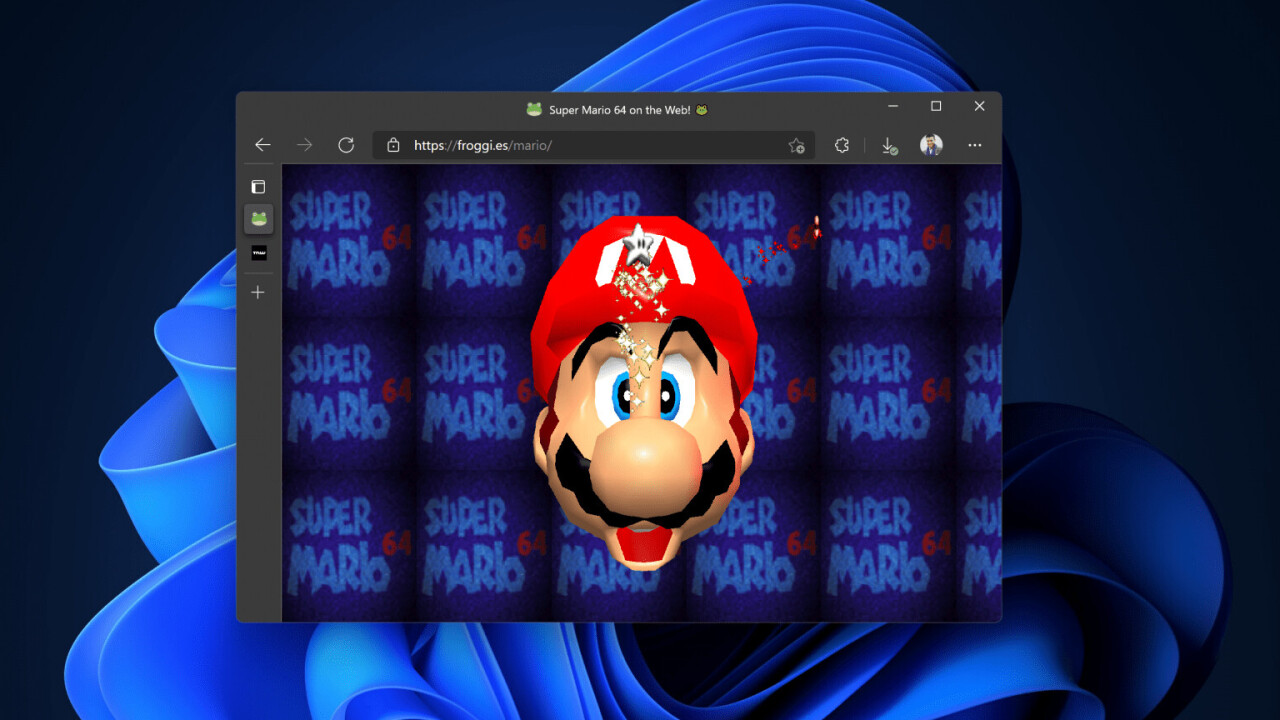Image resolution: width=1280 pixels, height=720 pixels.
Task: Click Mario's open mouth
Action: [645, 545]
